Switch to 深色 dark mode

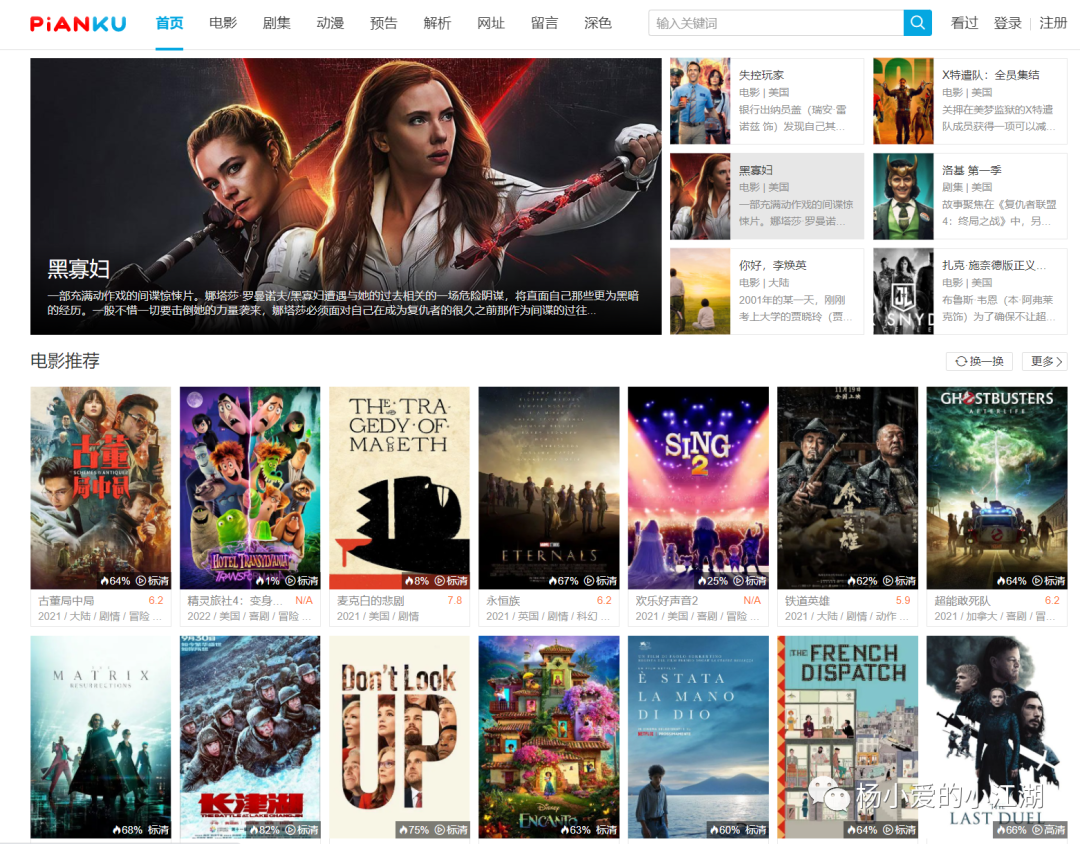pos(598,23)
